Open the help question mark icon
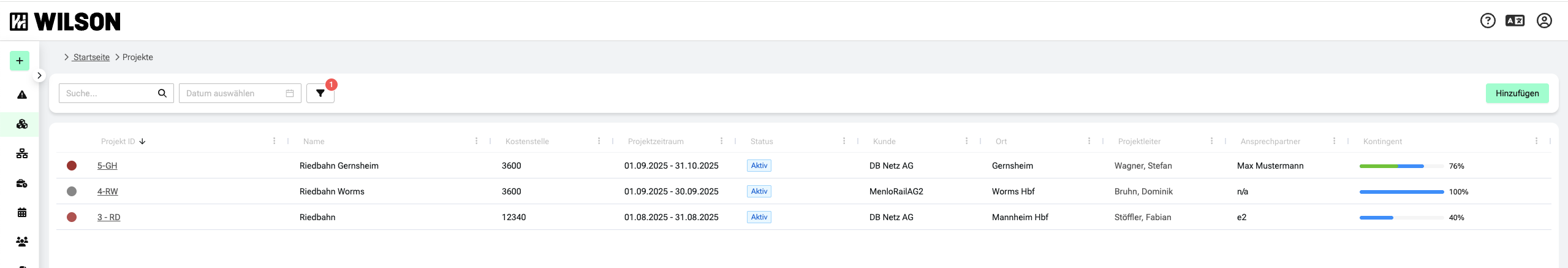This screenshot has width=1568, height=268. [x=1487, y=21]
